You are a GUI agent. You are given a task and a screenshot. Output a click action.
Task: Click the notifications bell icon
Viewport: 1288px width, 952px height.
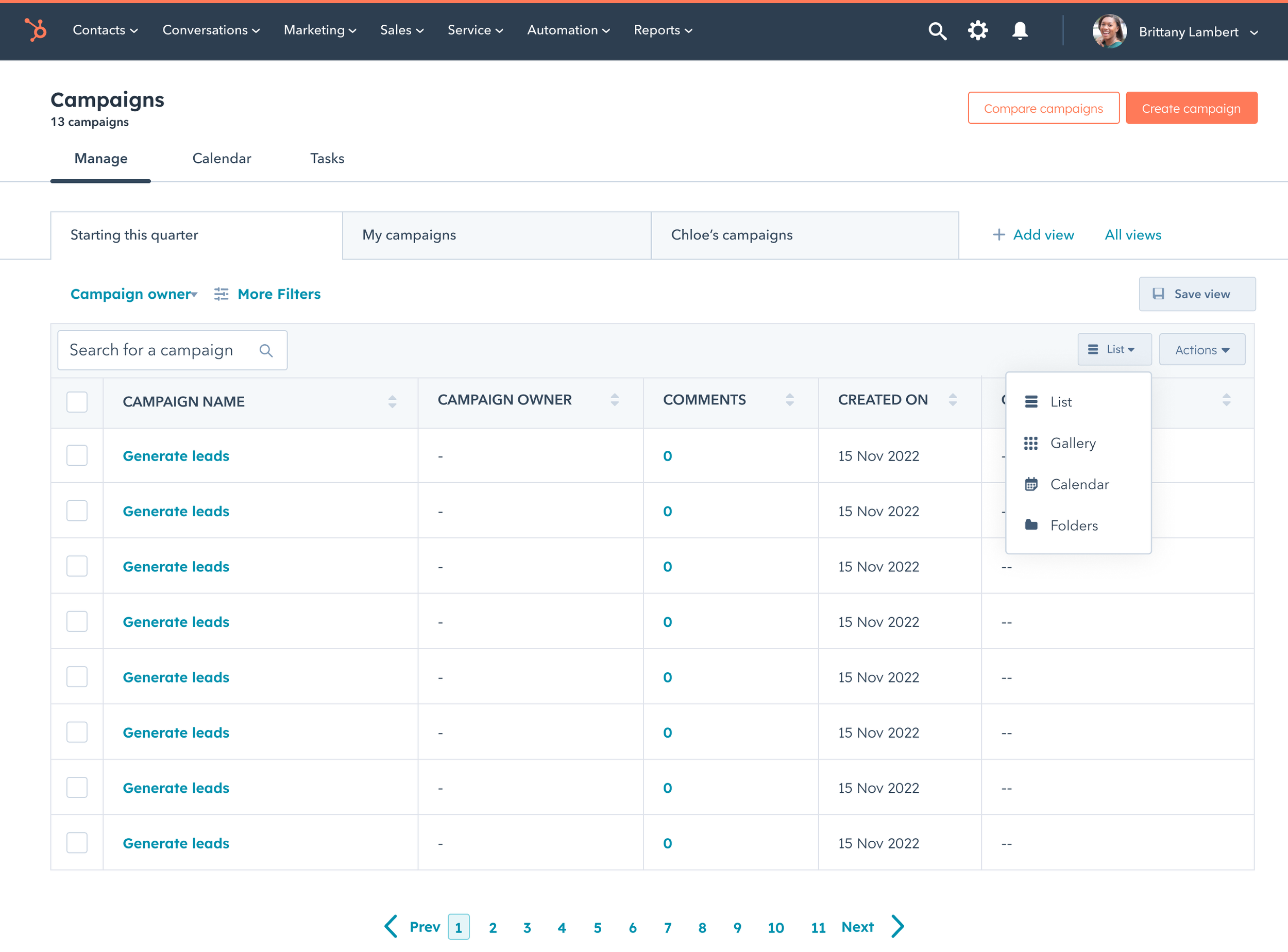pos(1020,30)
